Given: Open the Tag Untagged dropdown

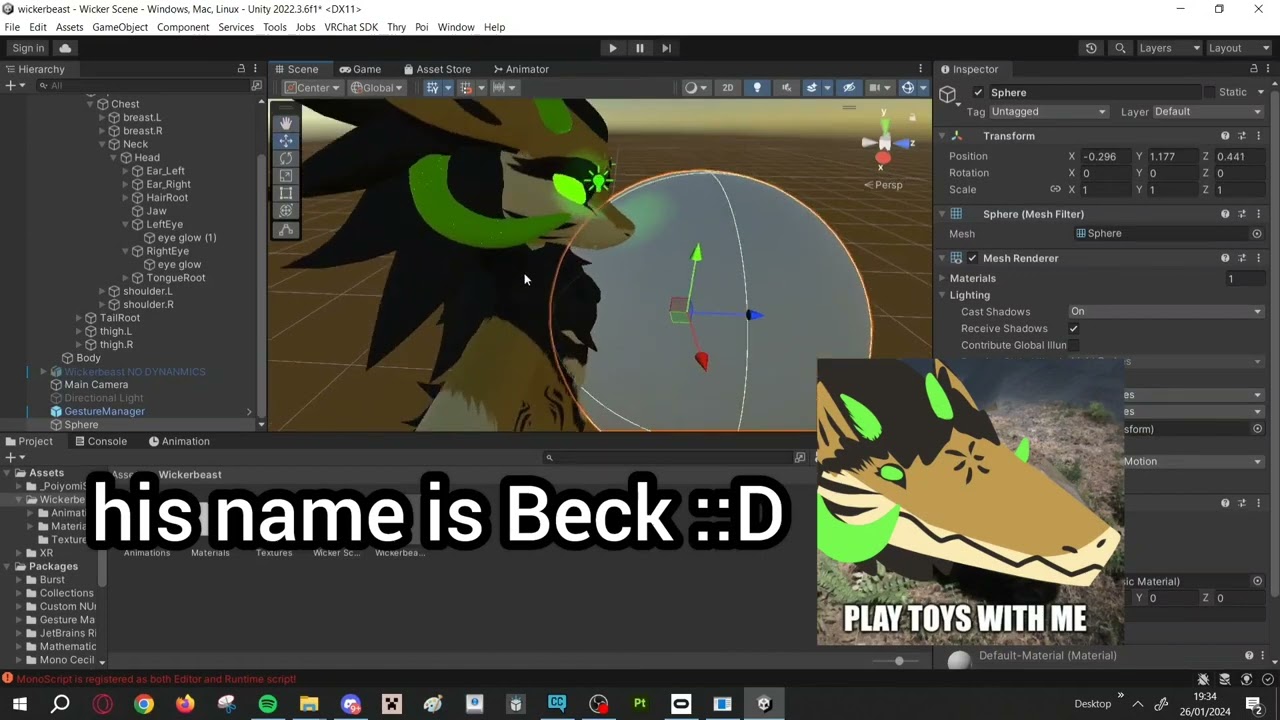Looking at the screenshot, I should click(1048, 112).
